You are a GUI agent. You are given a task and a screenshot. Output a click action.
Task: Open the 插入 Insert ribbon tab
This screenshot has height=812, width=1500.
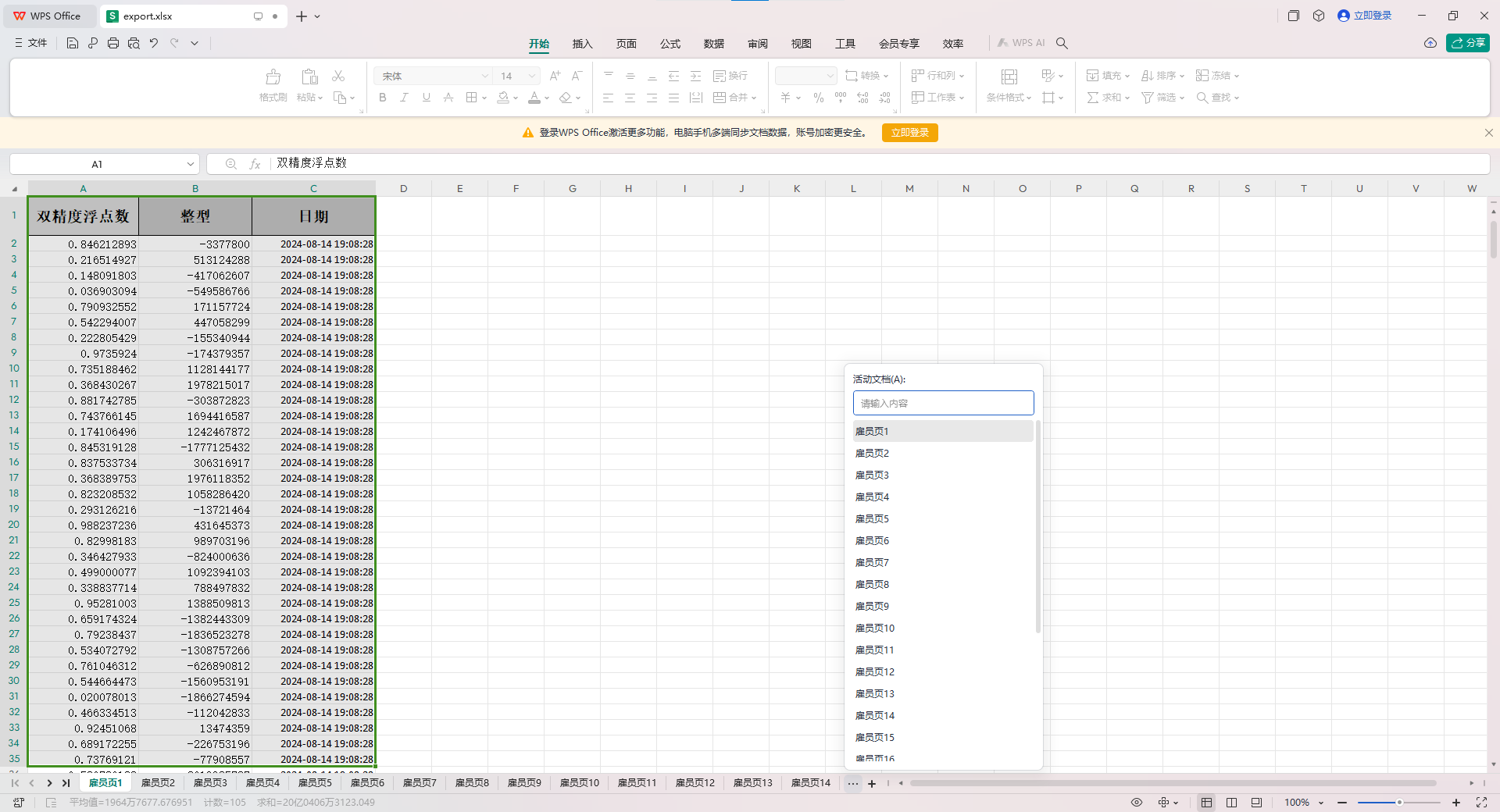point(582,44)
